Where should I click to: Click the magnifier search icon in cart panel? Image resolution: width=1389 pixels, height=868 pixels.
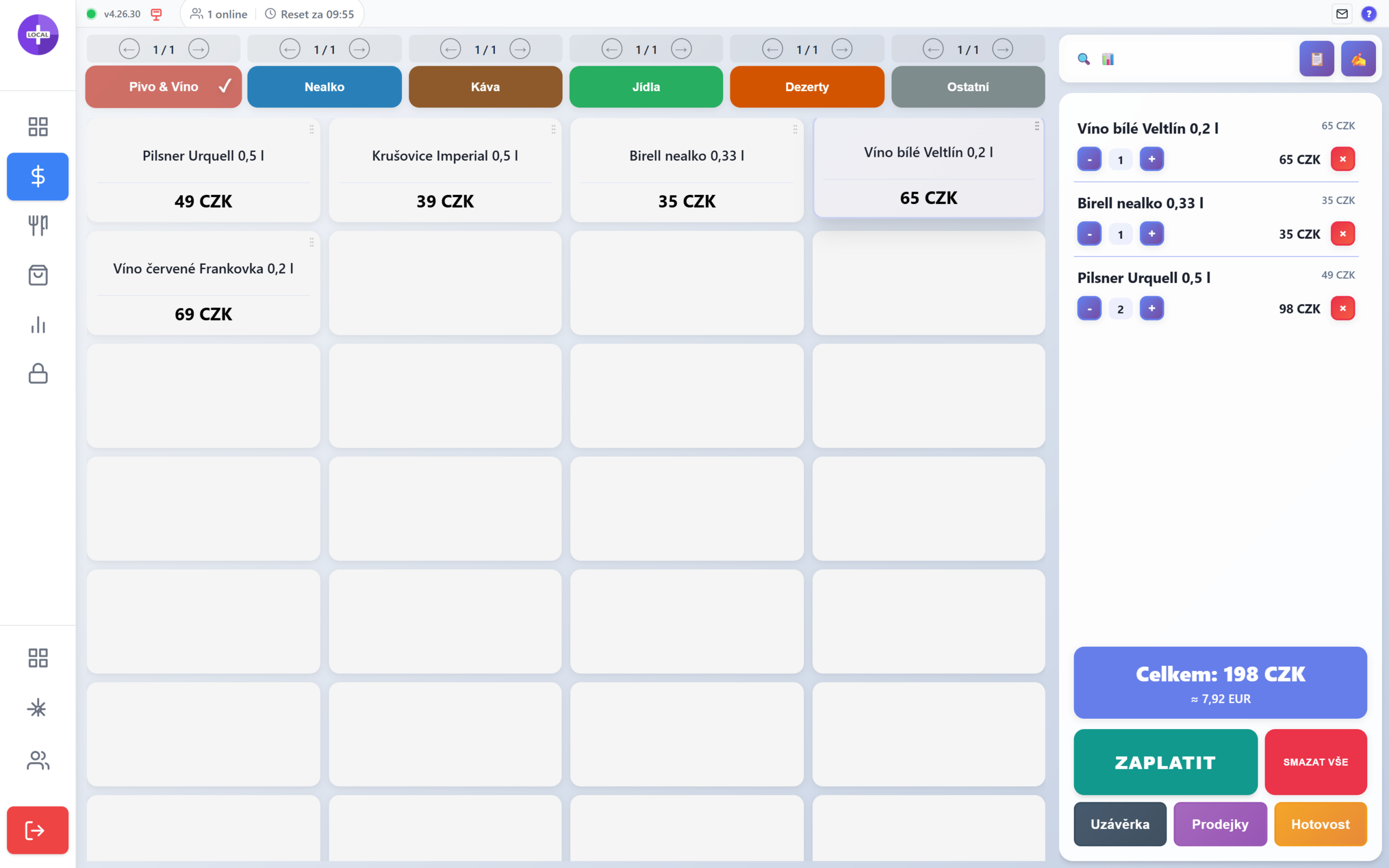point(1084,59)
